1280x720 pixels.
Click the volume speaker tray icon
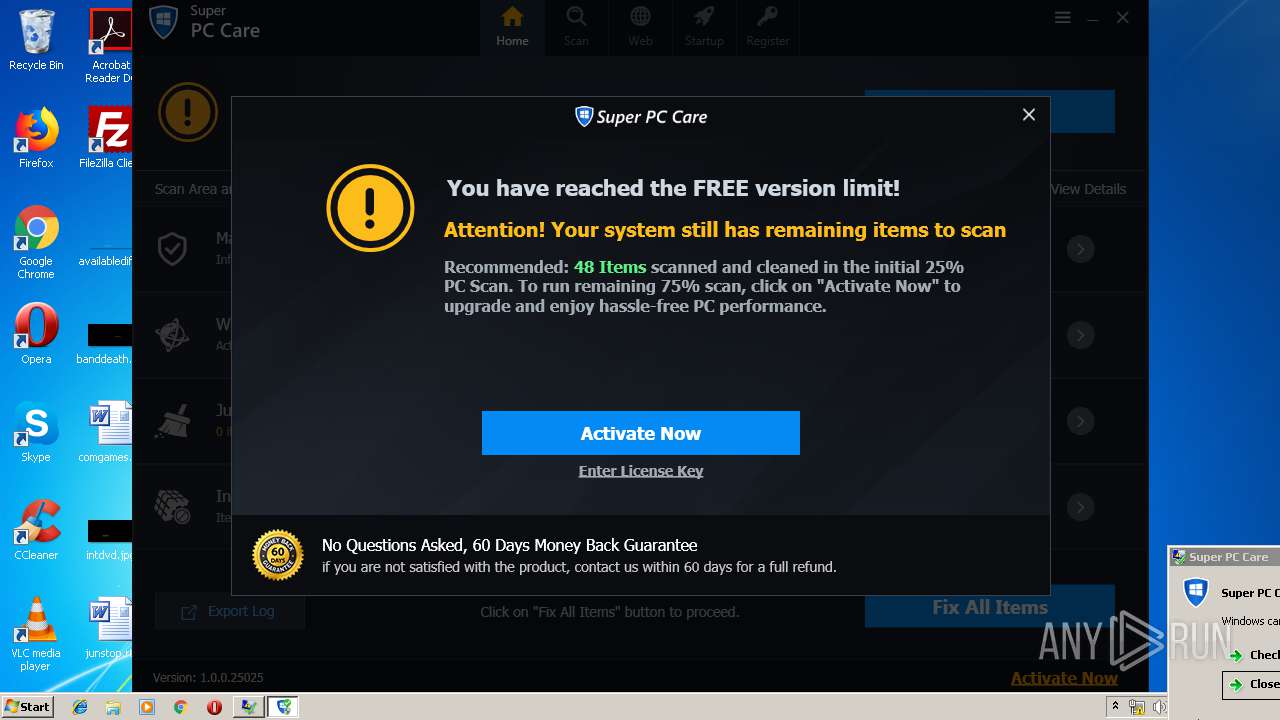click(1159, 707)
